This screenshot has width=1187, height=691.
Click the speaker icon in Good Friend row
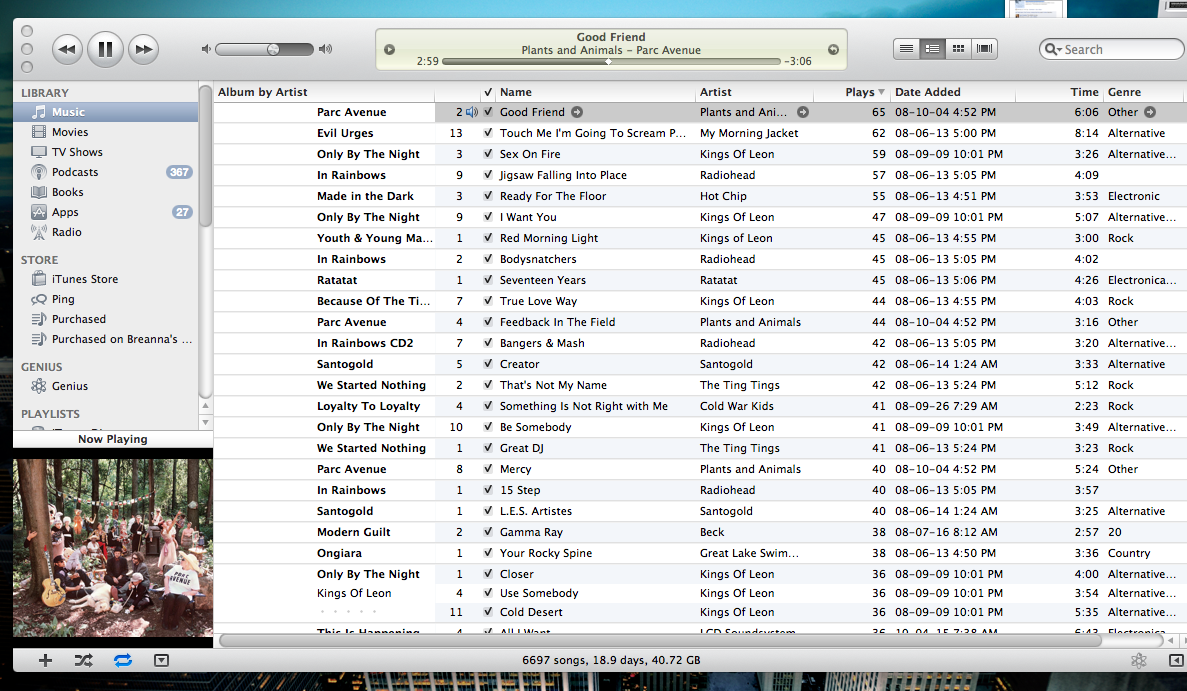(x=472, y=112)
